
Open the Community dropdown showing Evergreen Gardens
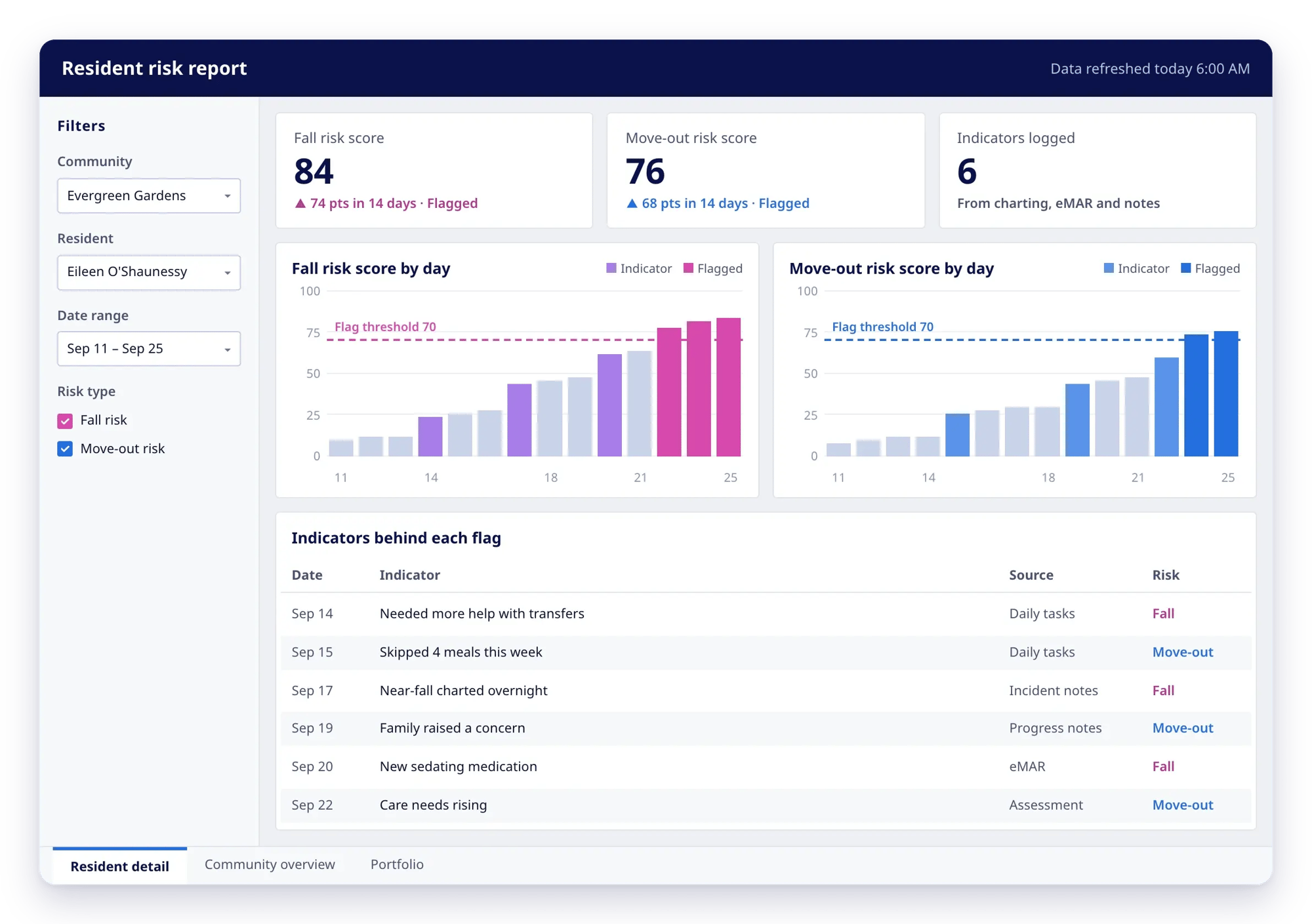coord(149,195)
